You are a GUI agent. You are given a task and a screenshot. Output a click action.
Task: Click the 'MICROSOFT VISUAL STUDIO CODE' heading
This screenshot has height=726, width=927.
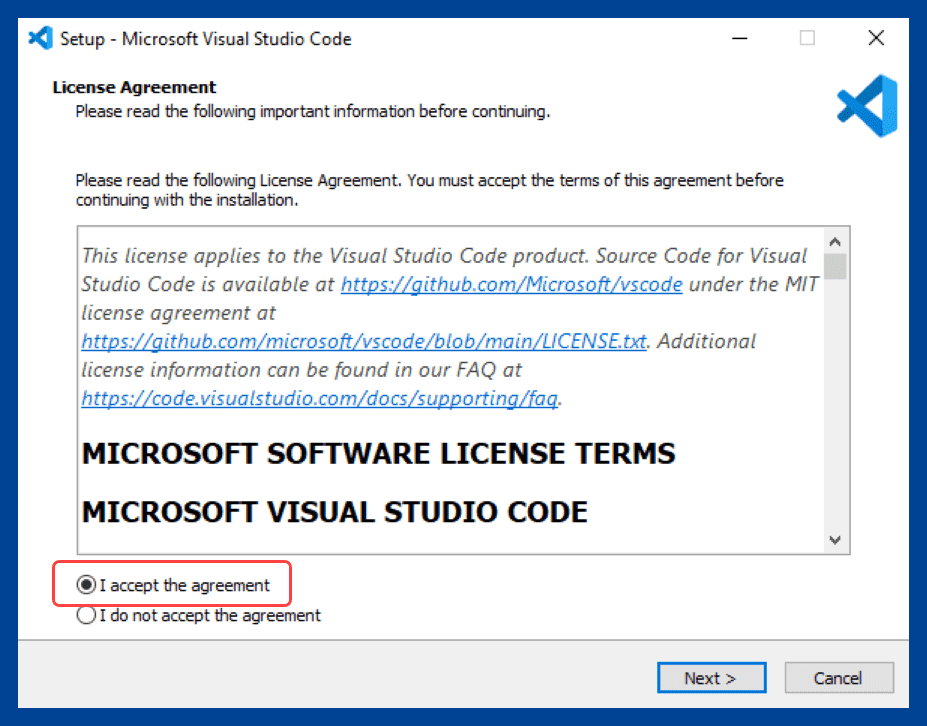(335, 511)
